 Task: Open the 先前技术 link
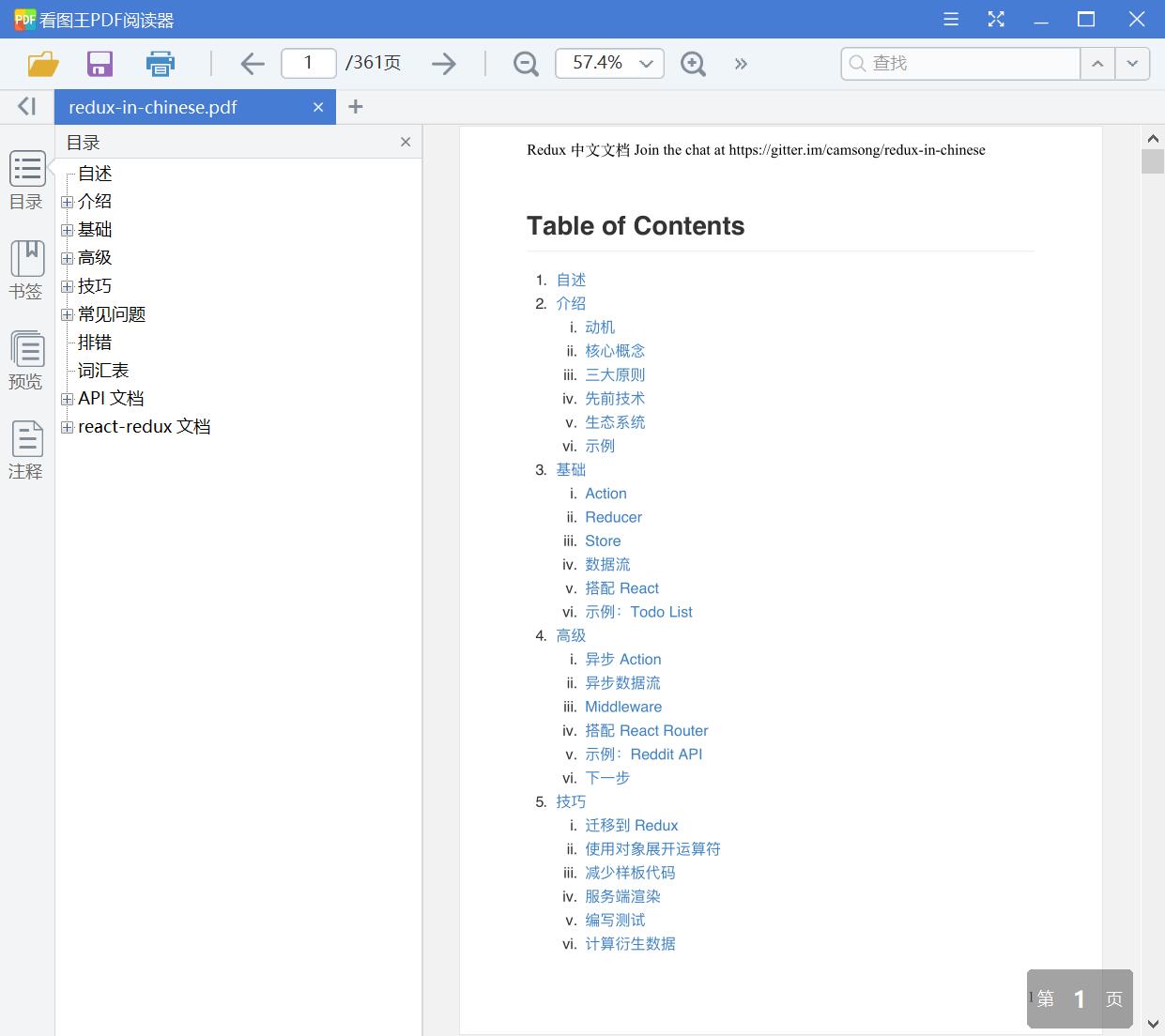pos(615,398)
